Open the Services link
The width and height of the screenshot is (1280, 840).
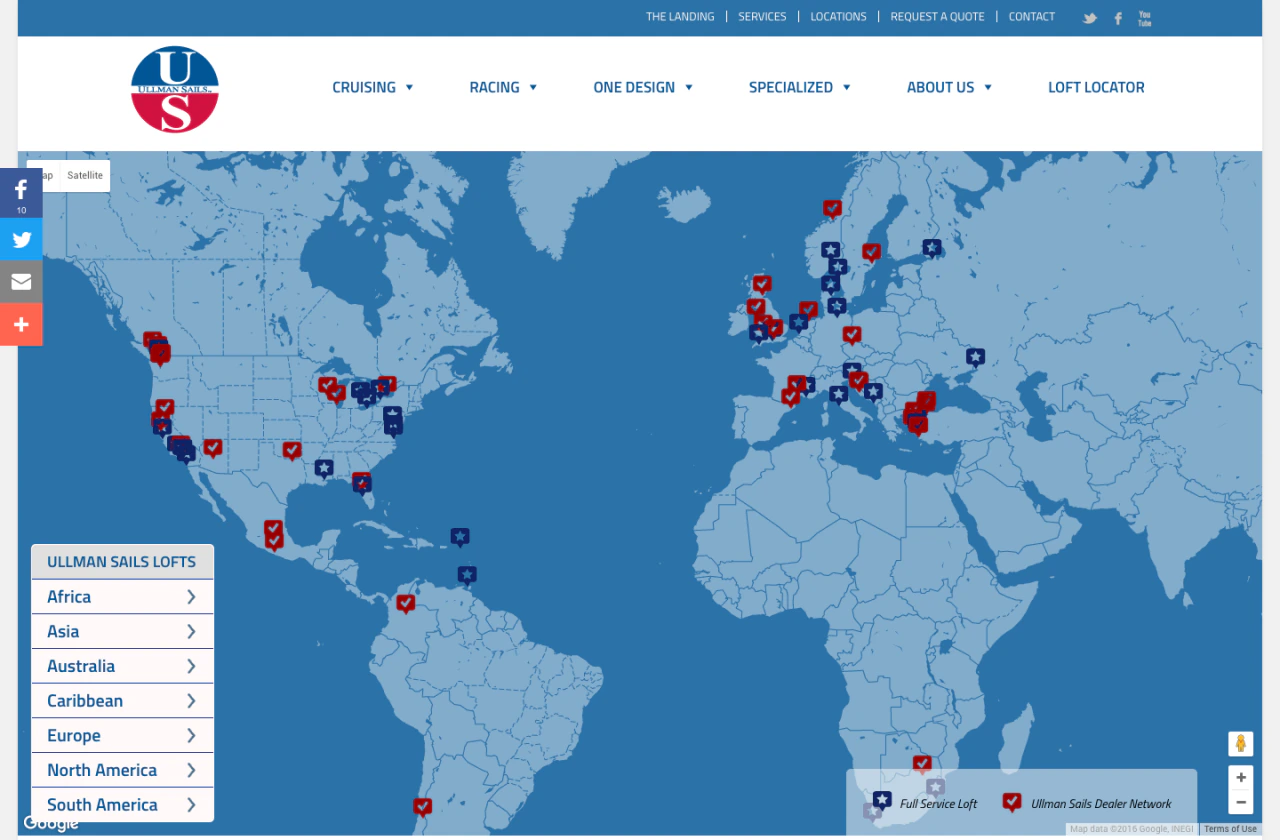click(762, 17)
